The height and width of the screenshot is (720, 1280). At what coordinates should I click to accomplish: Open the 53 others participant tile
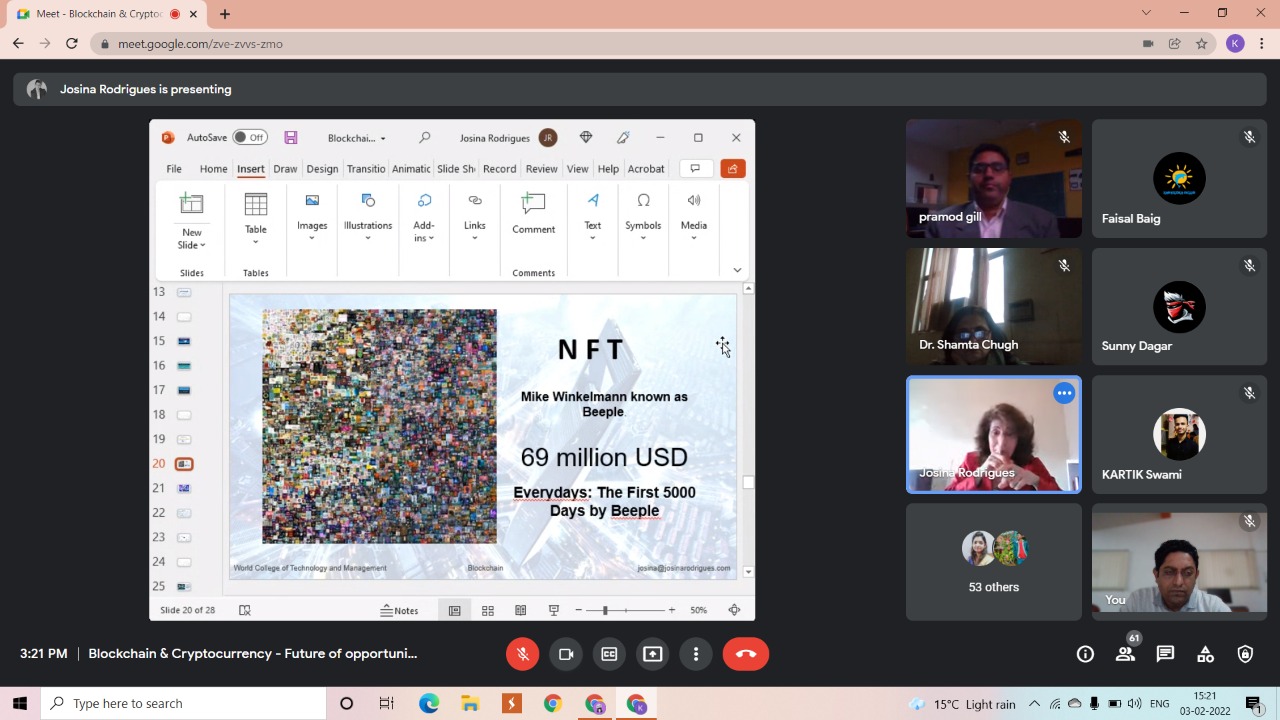coord(993,562)
